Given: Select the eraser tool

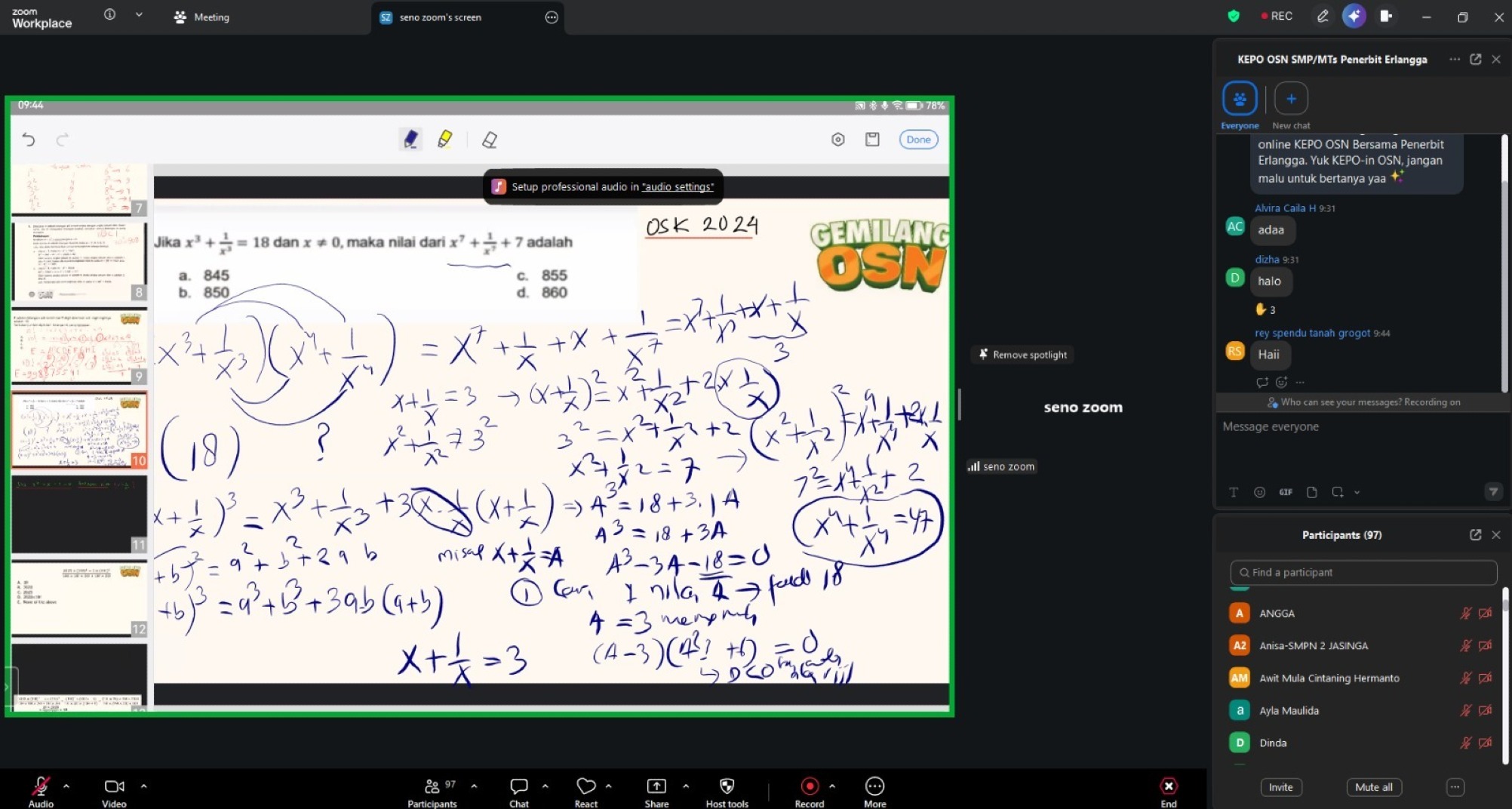Looking at the screenshot, I should [490, 140].
